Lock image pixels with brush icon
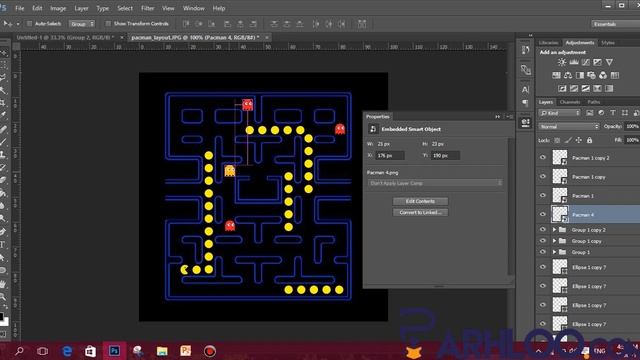The width and height of the screenshot is (640, 360). 568,140
